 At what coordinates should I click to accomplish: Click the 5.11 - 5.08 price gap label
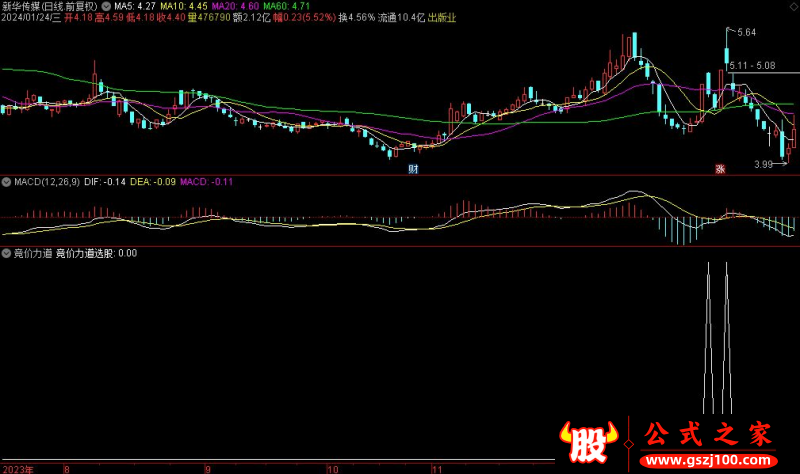752,66
